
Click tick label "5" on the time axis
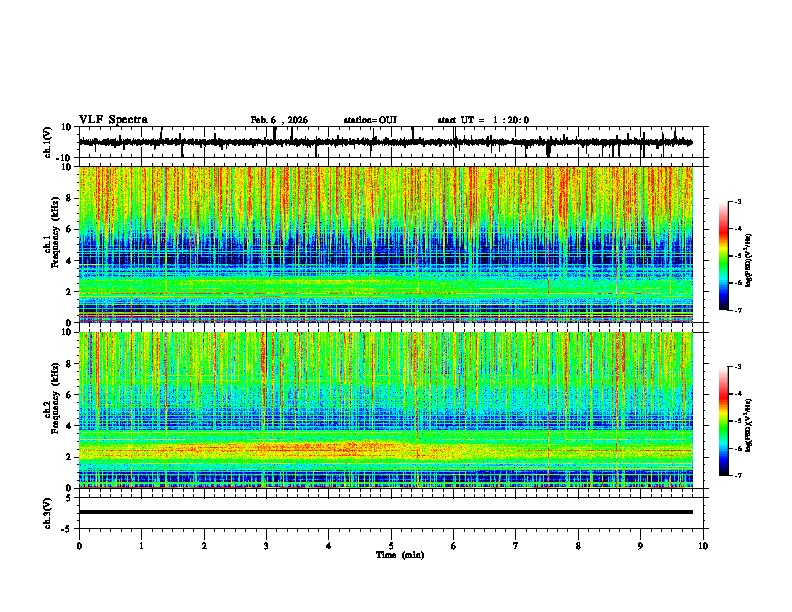[x=391, y=546]
